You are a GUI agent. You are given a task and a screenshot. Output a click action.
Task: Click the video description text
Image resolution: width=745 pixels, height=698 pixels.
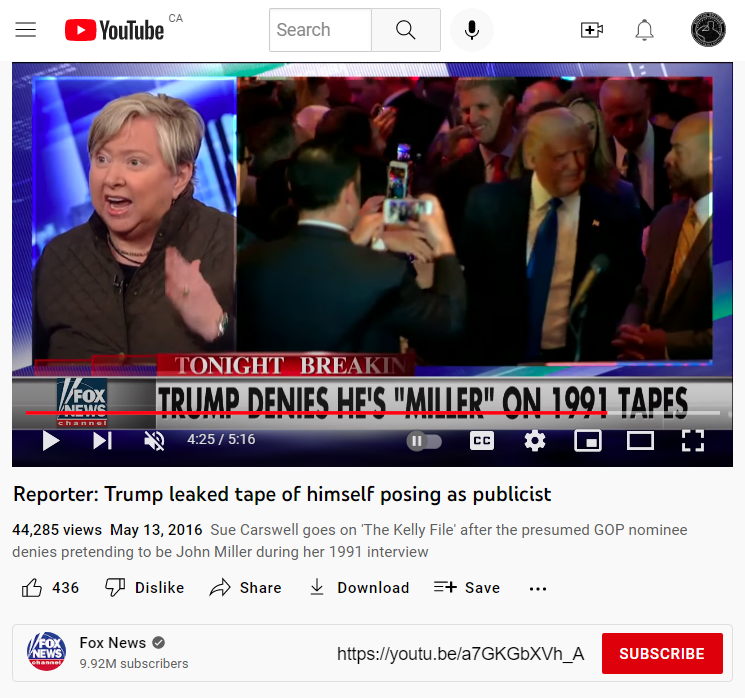pos(350,541)
